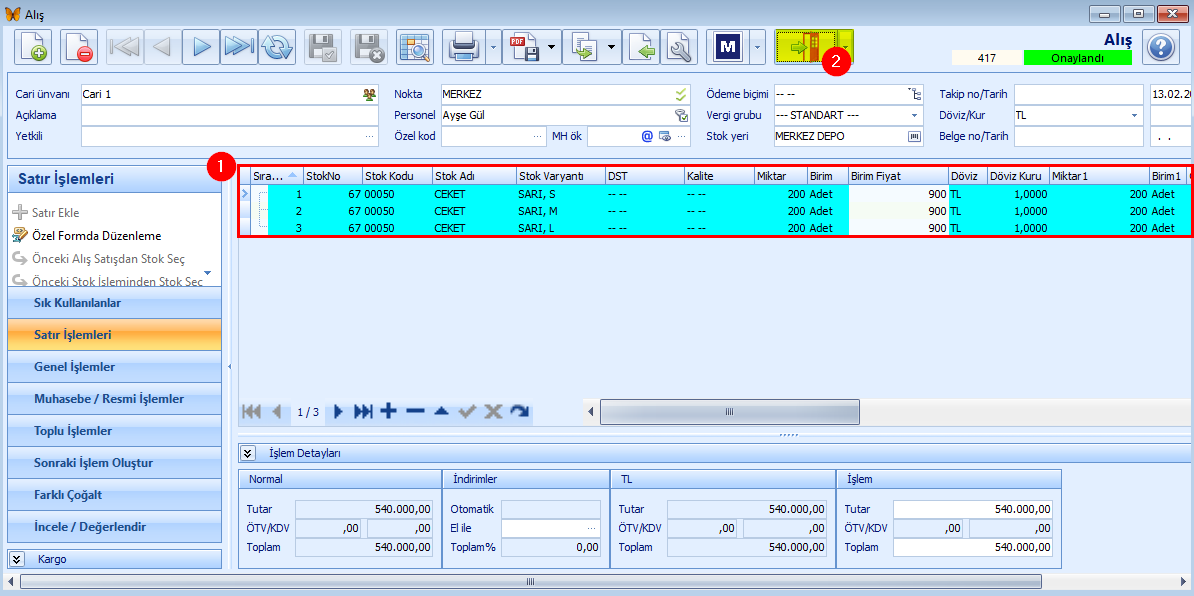Screen dimensions: 1194x596
Task: Click the yellow exit door icon
Action: point(805,47)
